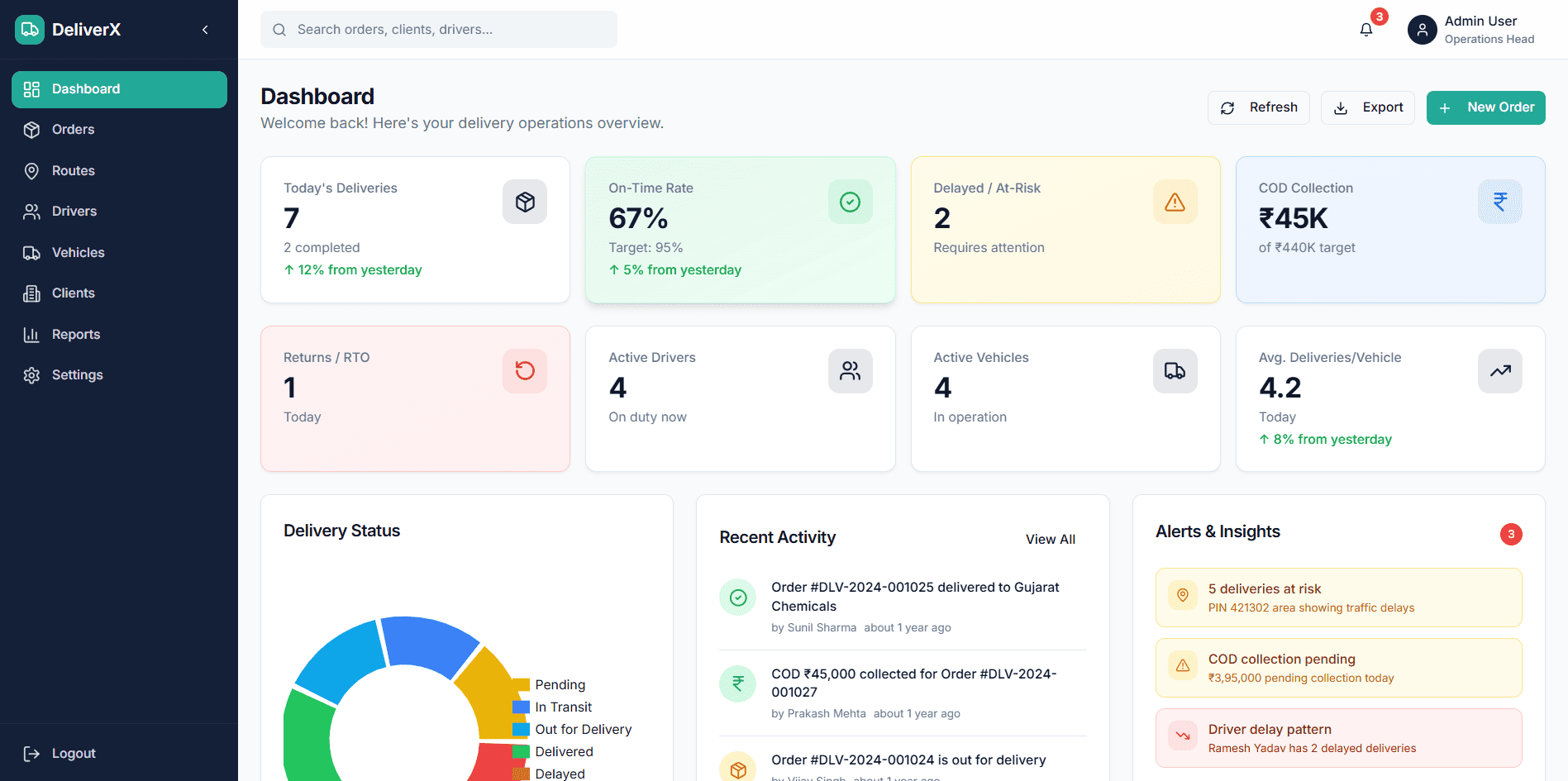Click the Refresh button
Viewport: 1568px width, 781px height.
coord(1258,107)
